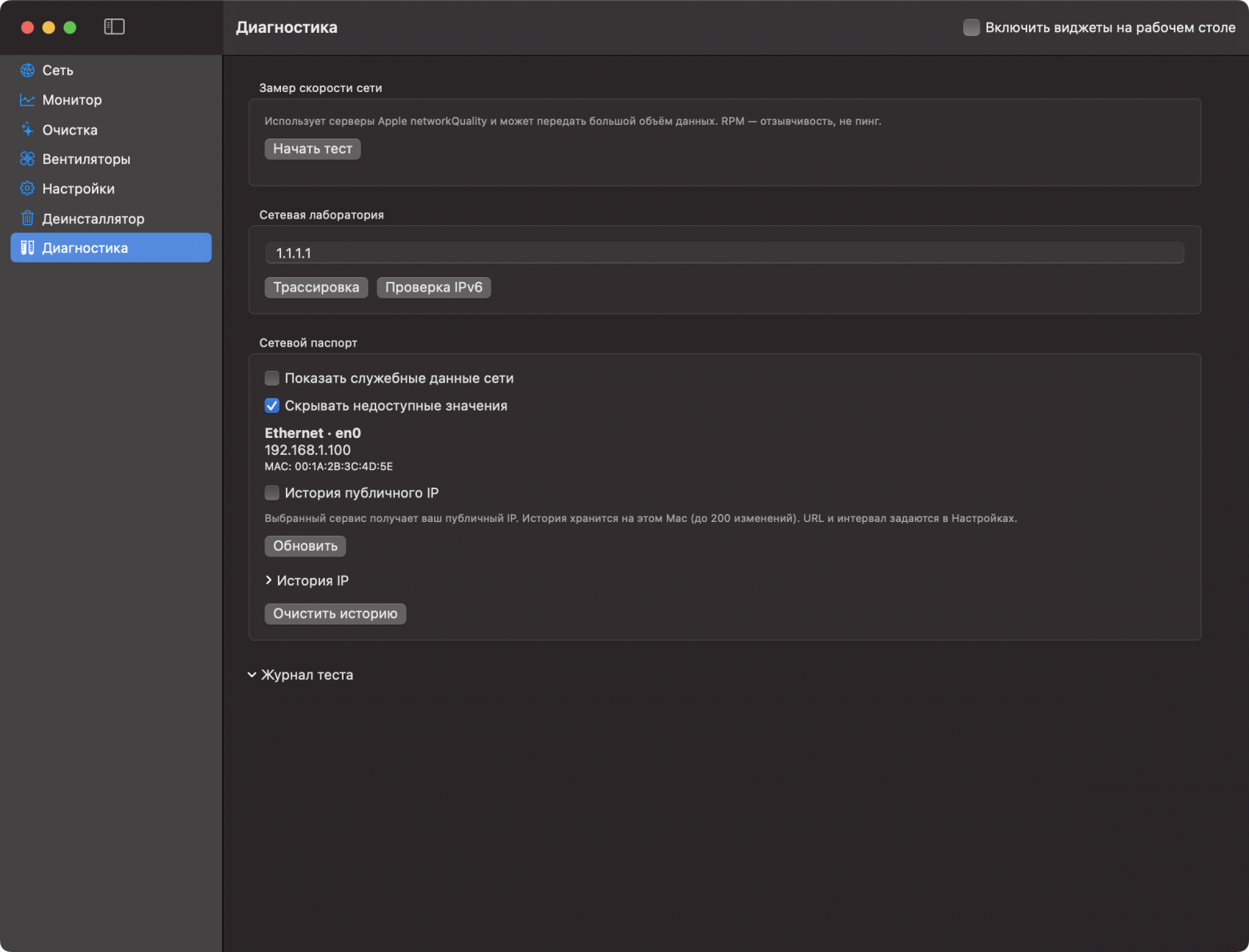This screenshot has height=952, width=1249.
Task: Select the Диагностика sidebar item
Action: [111, 248]
